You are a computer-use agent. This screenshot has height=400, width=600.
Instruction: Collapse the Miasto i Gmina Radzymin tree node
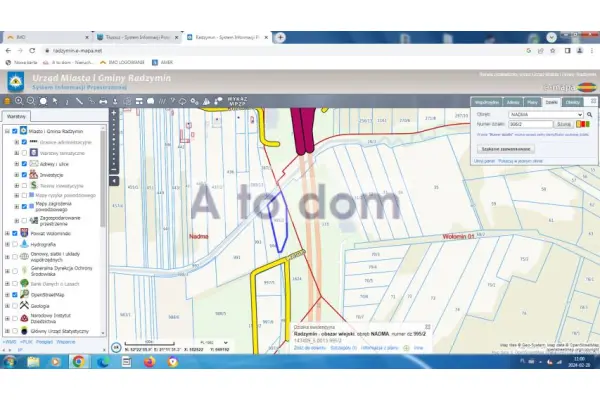pos(7,131)
